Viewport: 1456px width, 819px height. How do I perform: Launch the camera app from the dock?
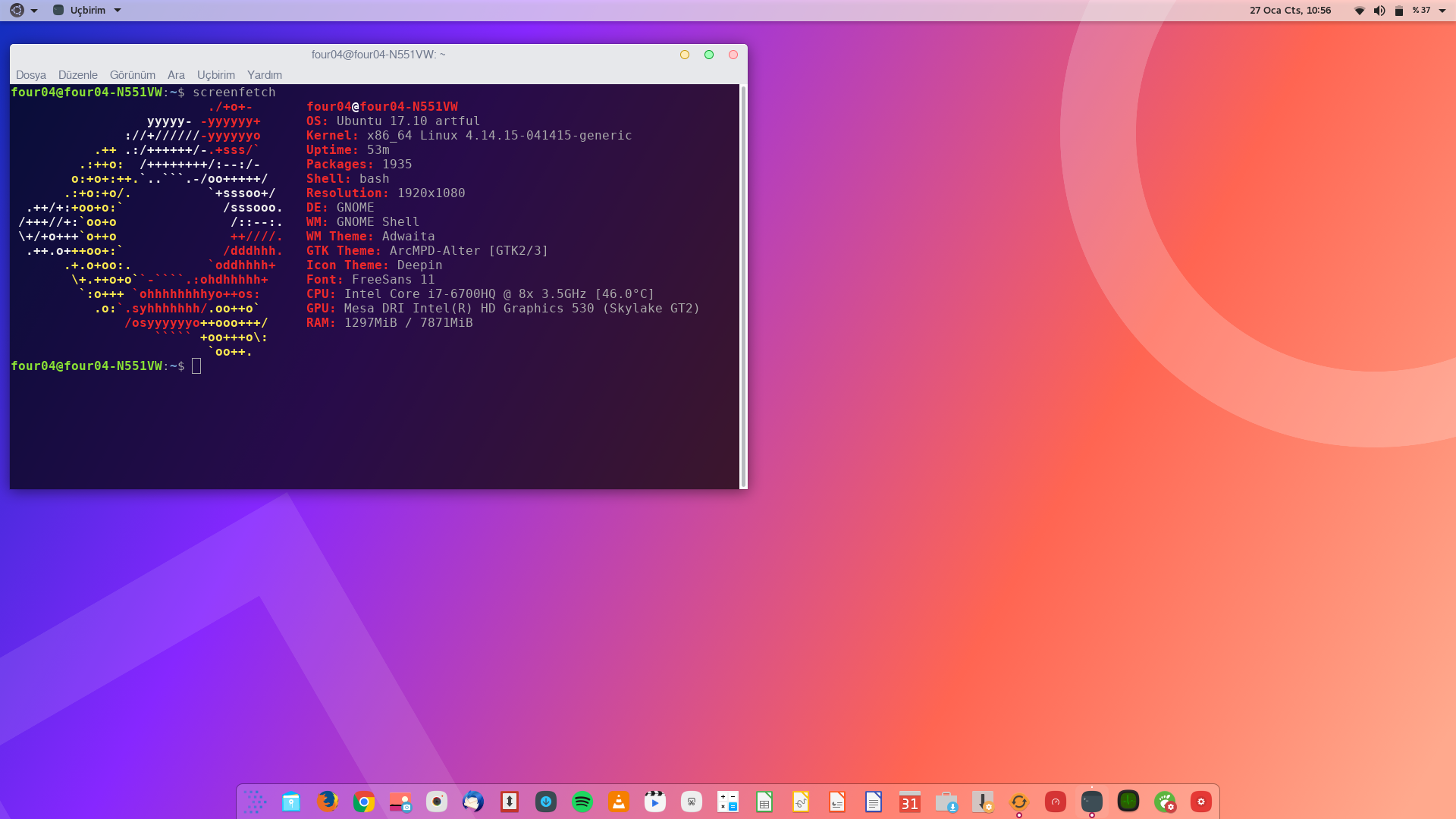(x=437, y=802)
